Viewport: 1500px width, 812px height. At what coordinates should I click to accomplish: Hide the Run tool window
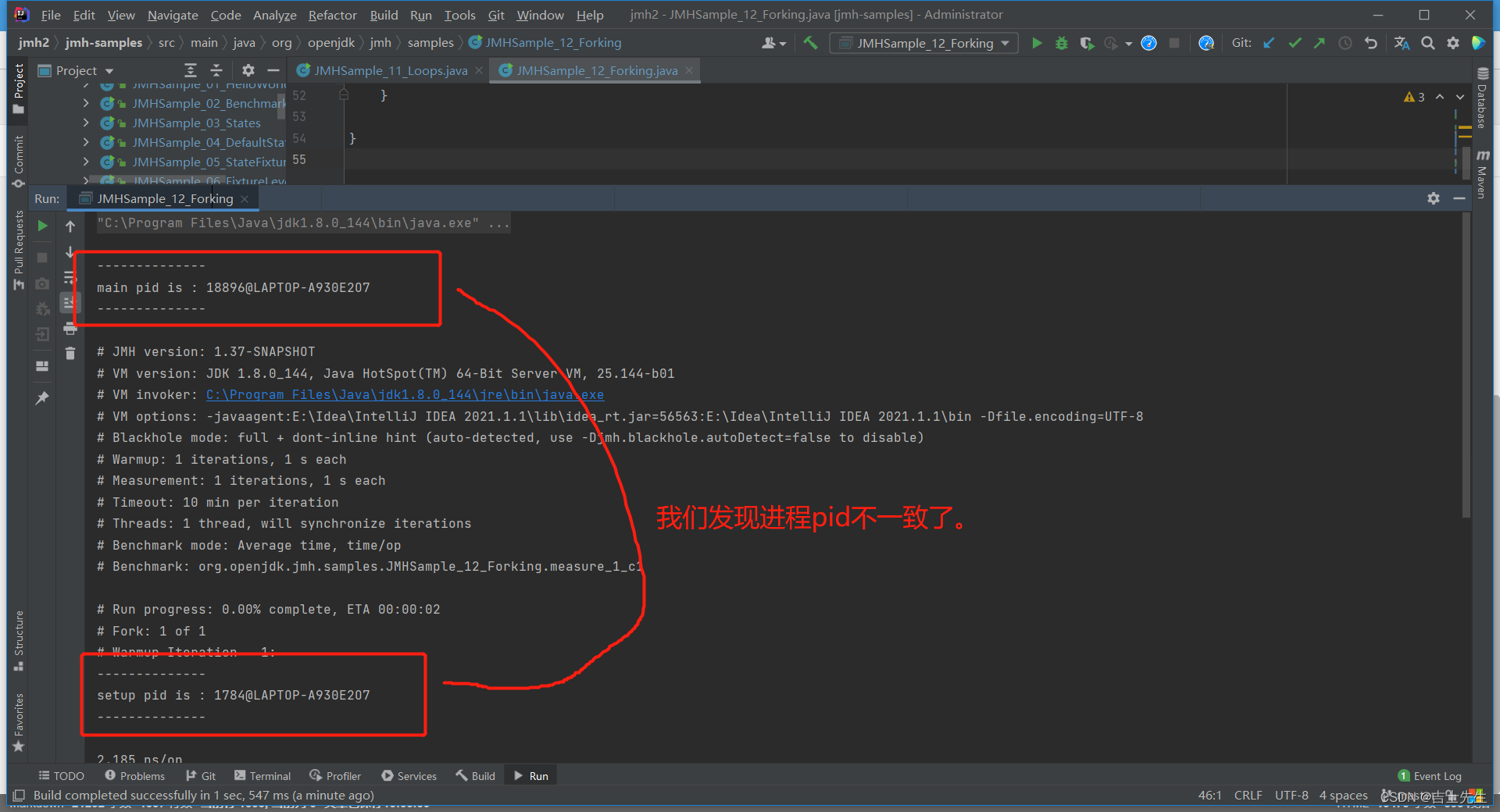point(1459,198)
